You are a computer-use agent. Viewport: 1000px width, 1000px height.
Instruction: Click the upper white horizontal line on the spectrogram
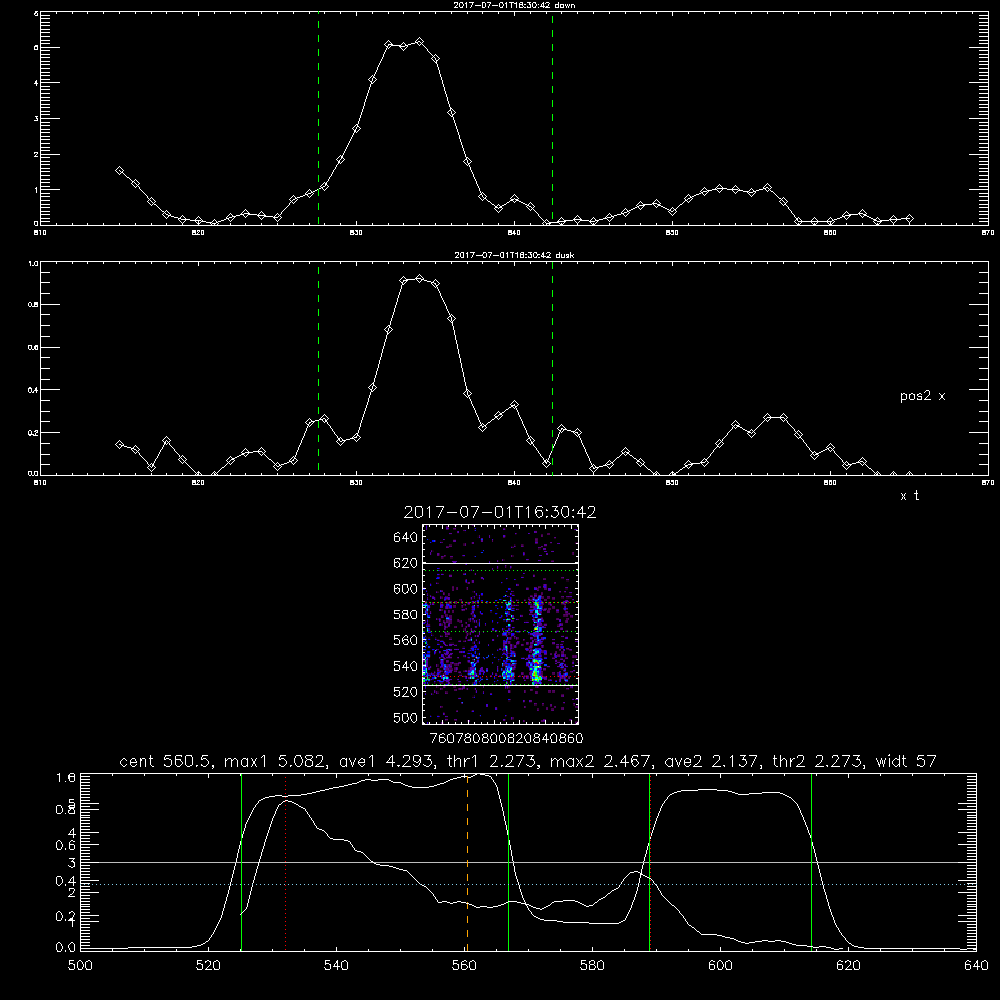(x=501, y=563)
